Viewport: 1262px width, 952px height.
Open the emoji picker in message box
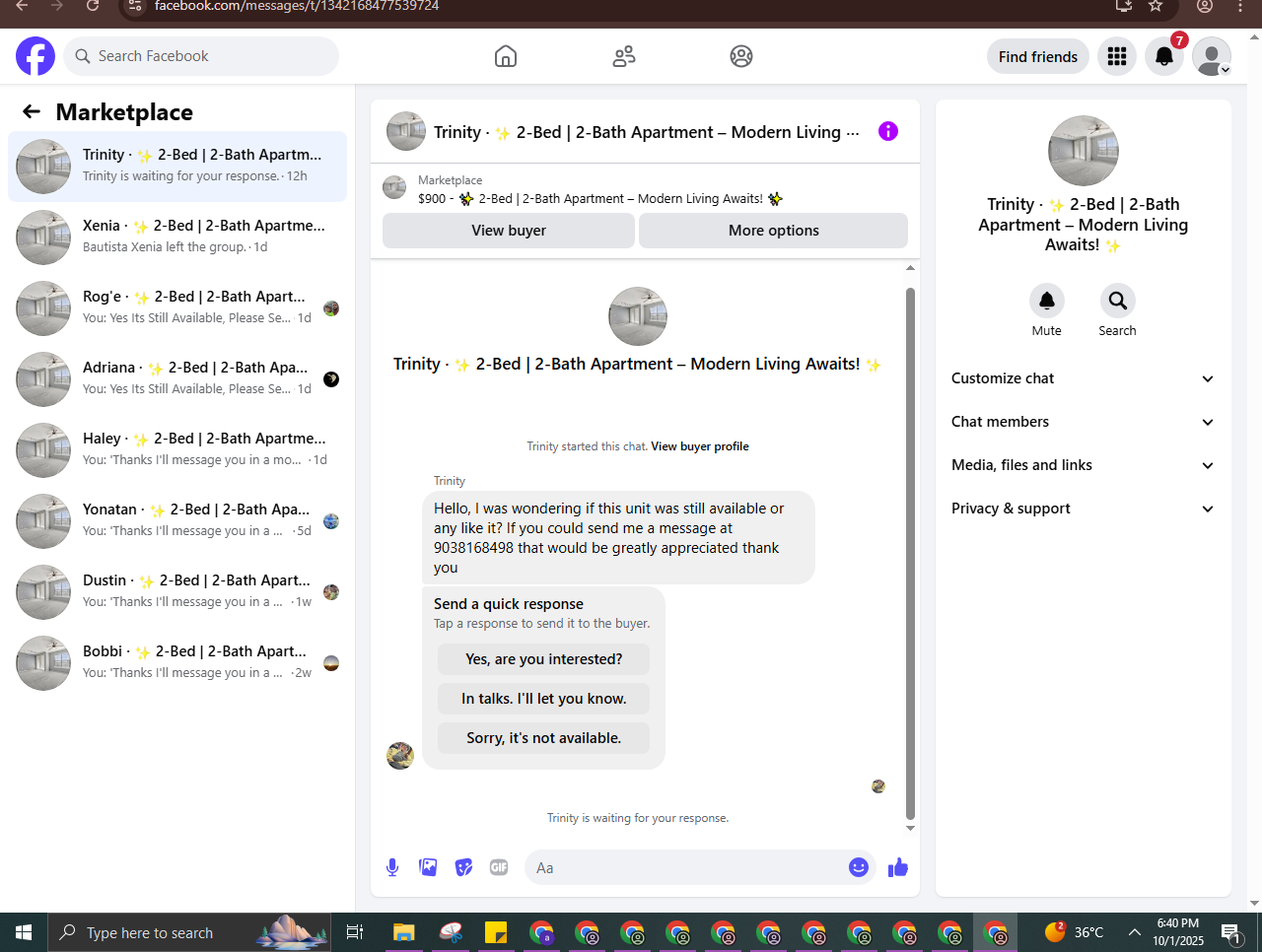[859, 867]
